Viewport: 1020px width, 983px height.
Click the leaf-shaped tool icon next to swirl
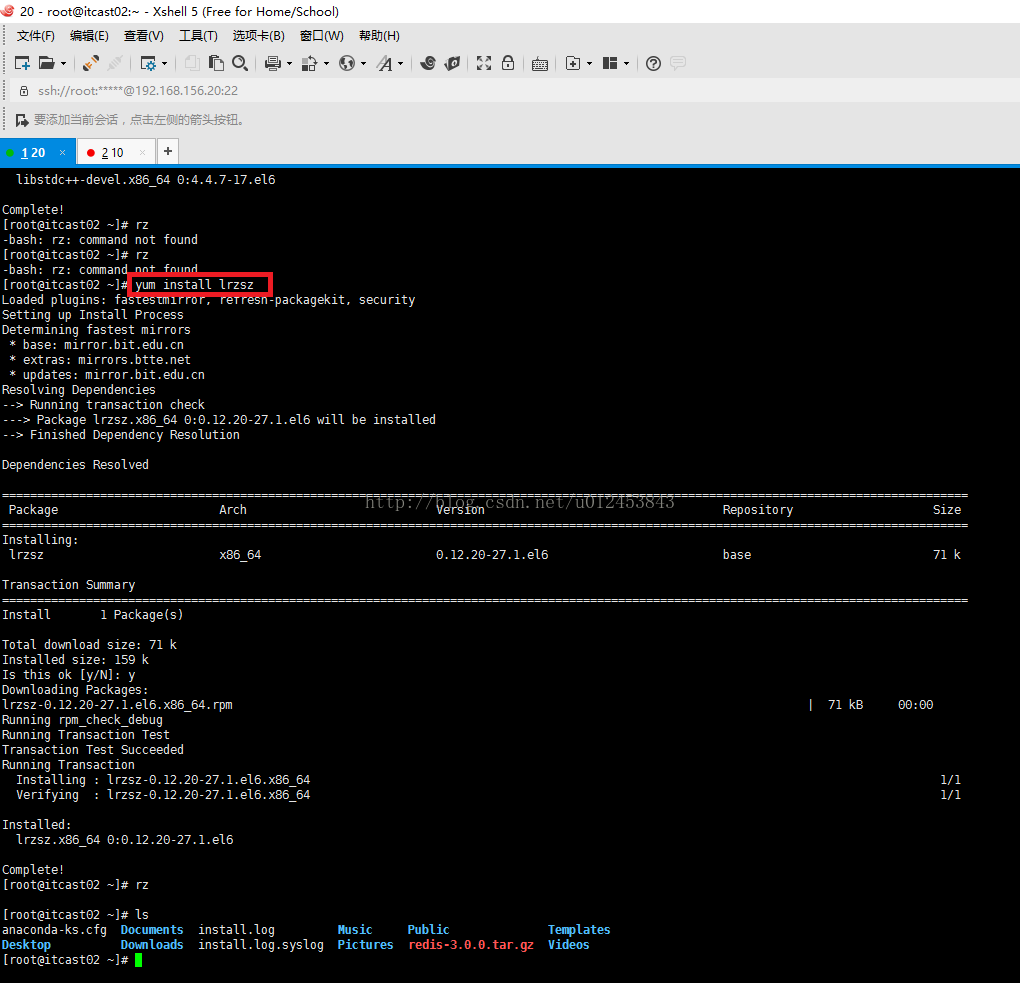tap(452, 63)
